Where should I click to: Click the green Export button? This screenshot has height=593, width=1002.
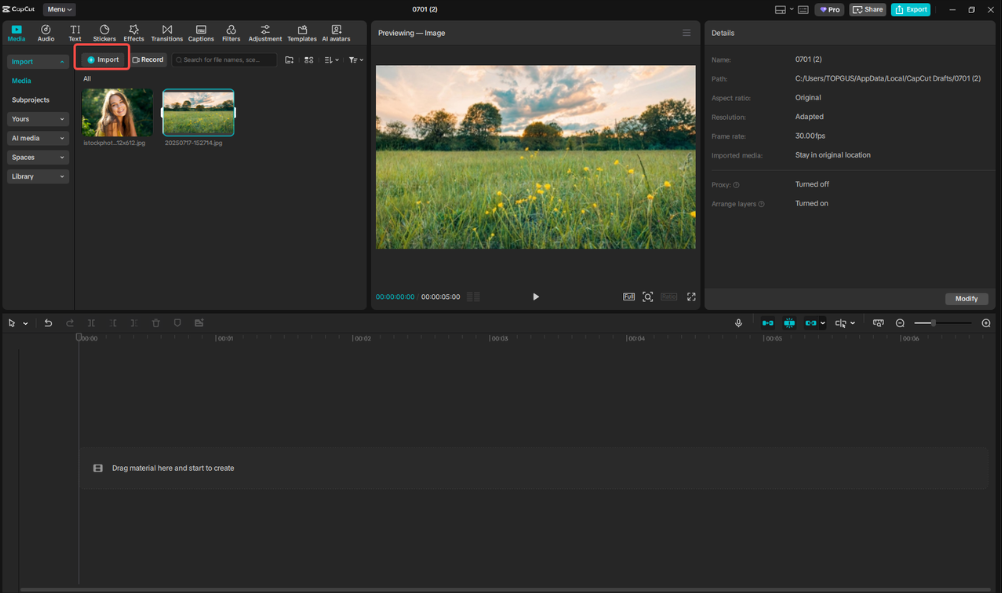910,9
